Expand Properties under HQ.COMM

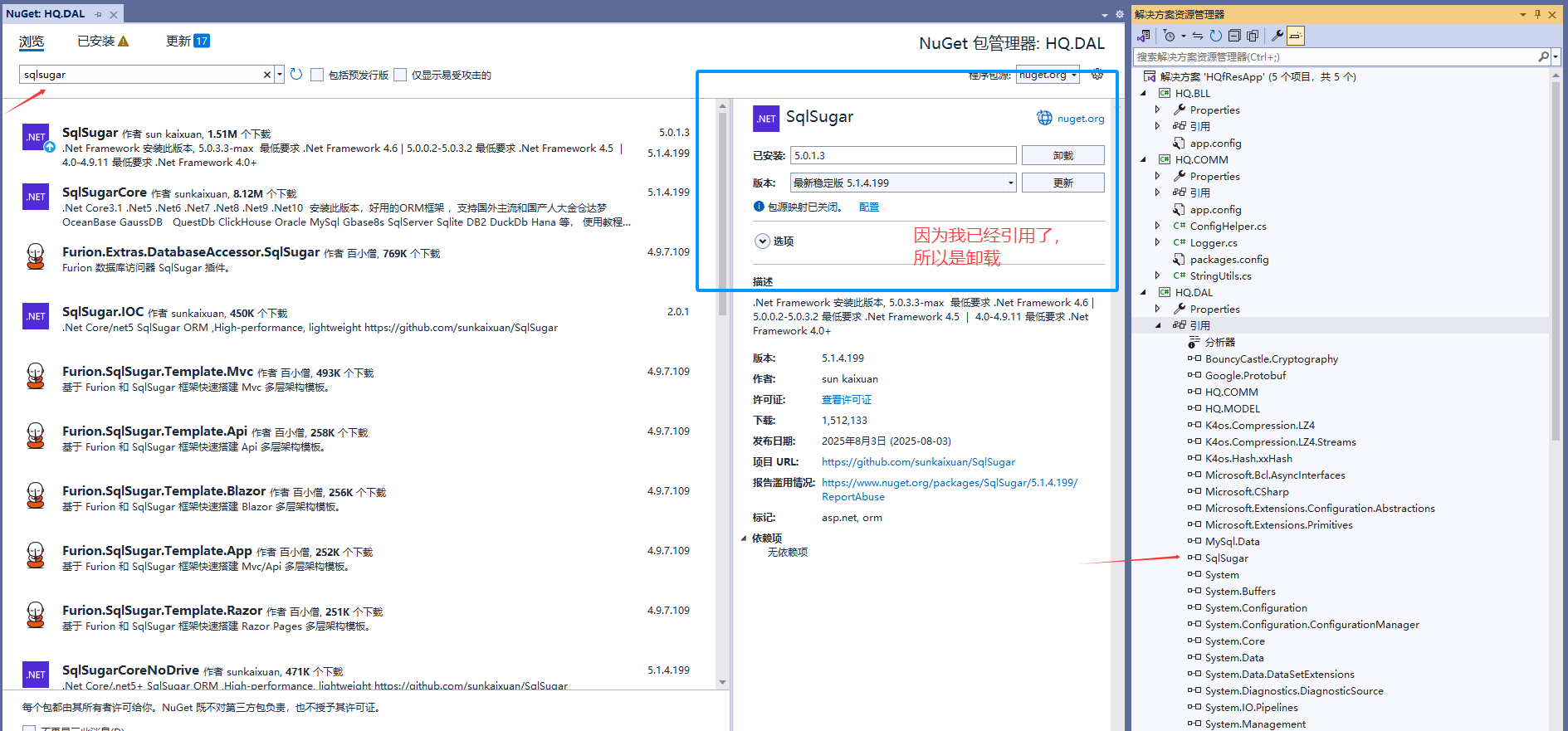(x=1158, y=176)
